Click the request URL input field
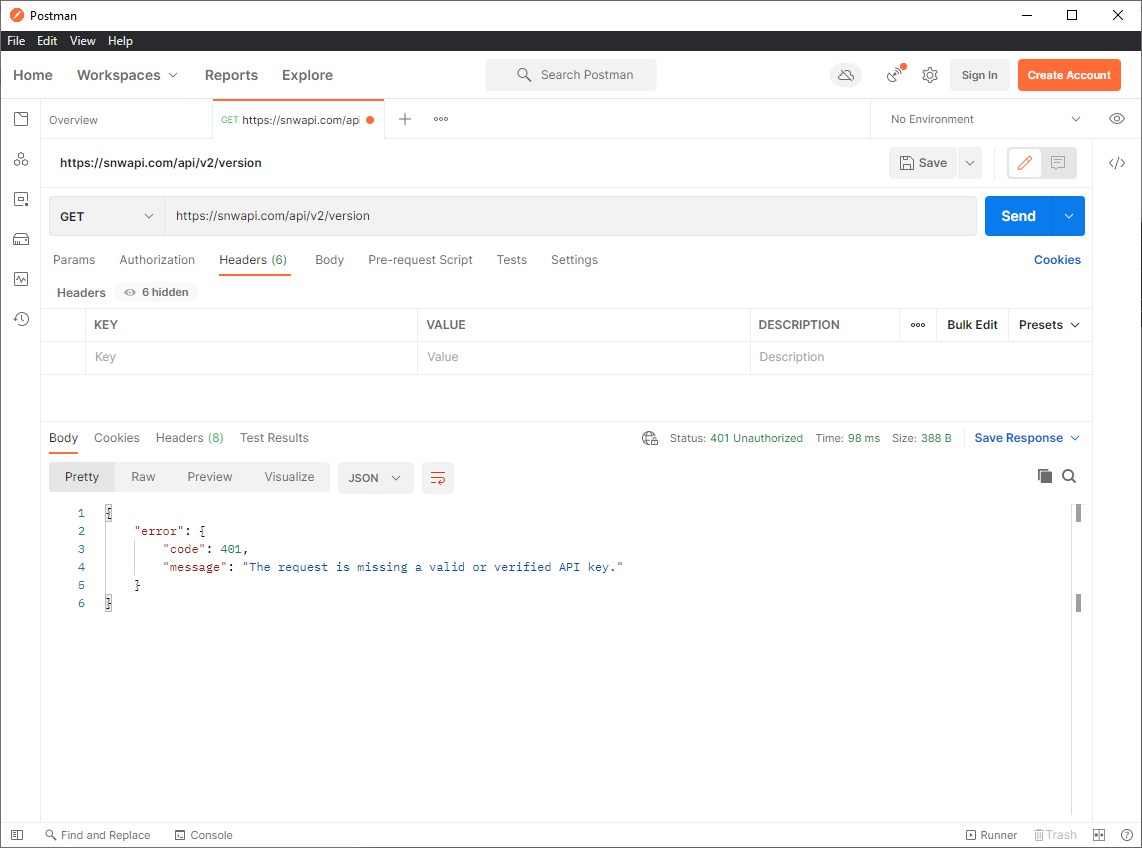The image size is (1142, 848). tap(570, 216)
